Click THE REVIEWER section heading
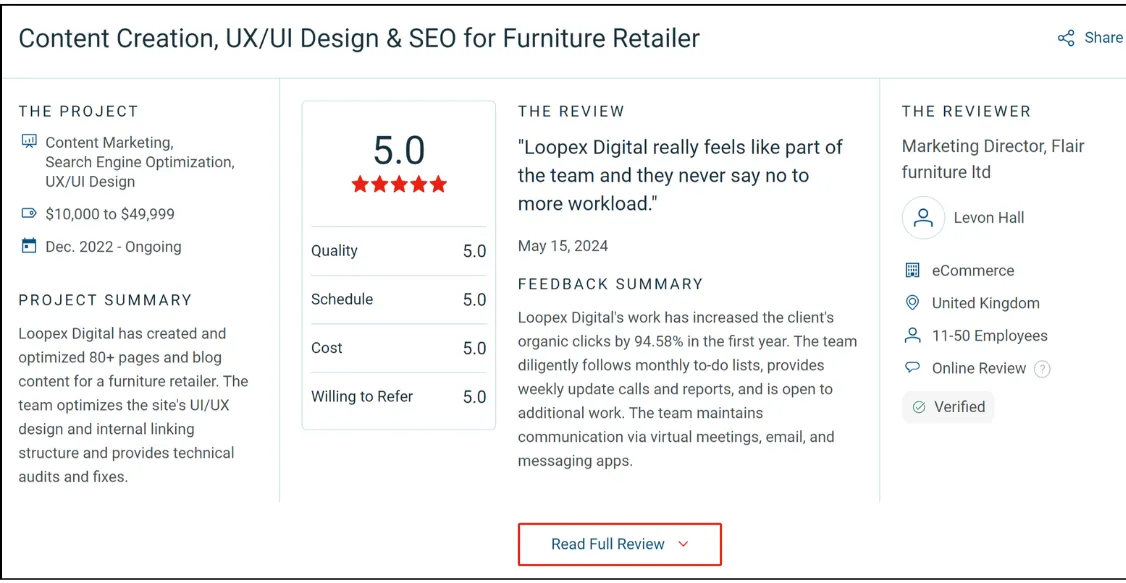This screenshot has width=1126, height=583. pyautogui.click(x=966, y=111)
